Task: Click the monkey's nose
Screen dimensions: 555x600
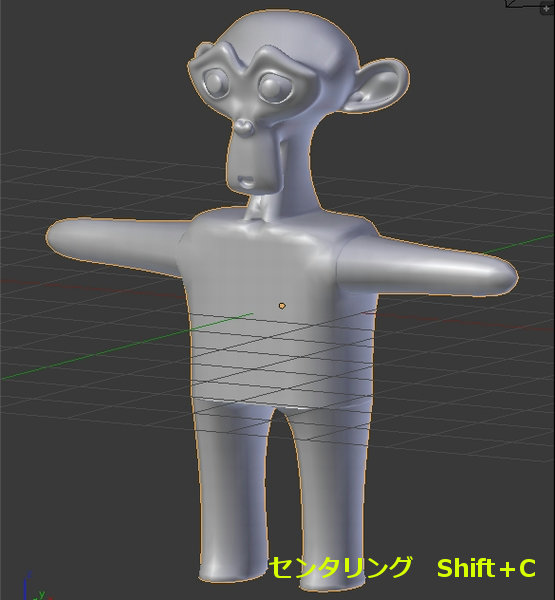Action: tap(244, 127)
